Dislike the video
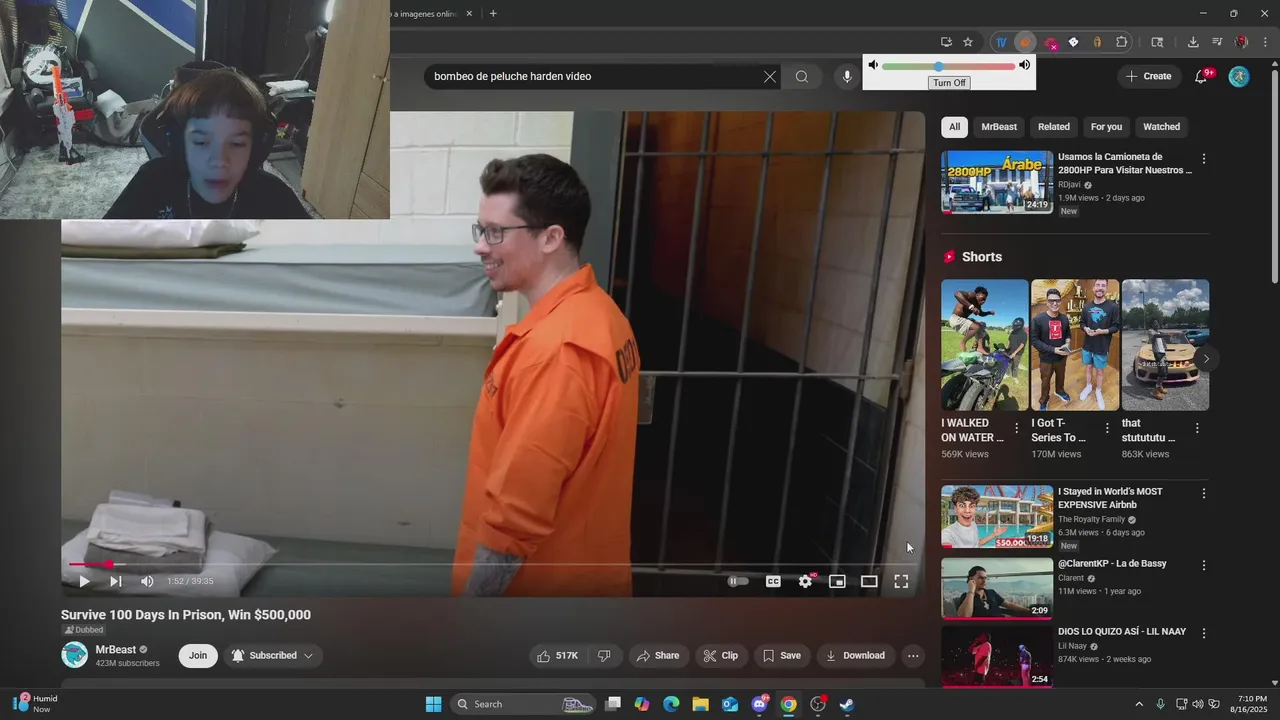The height and width of the screenshot is (720, 1280). (x=604, y=656)
